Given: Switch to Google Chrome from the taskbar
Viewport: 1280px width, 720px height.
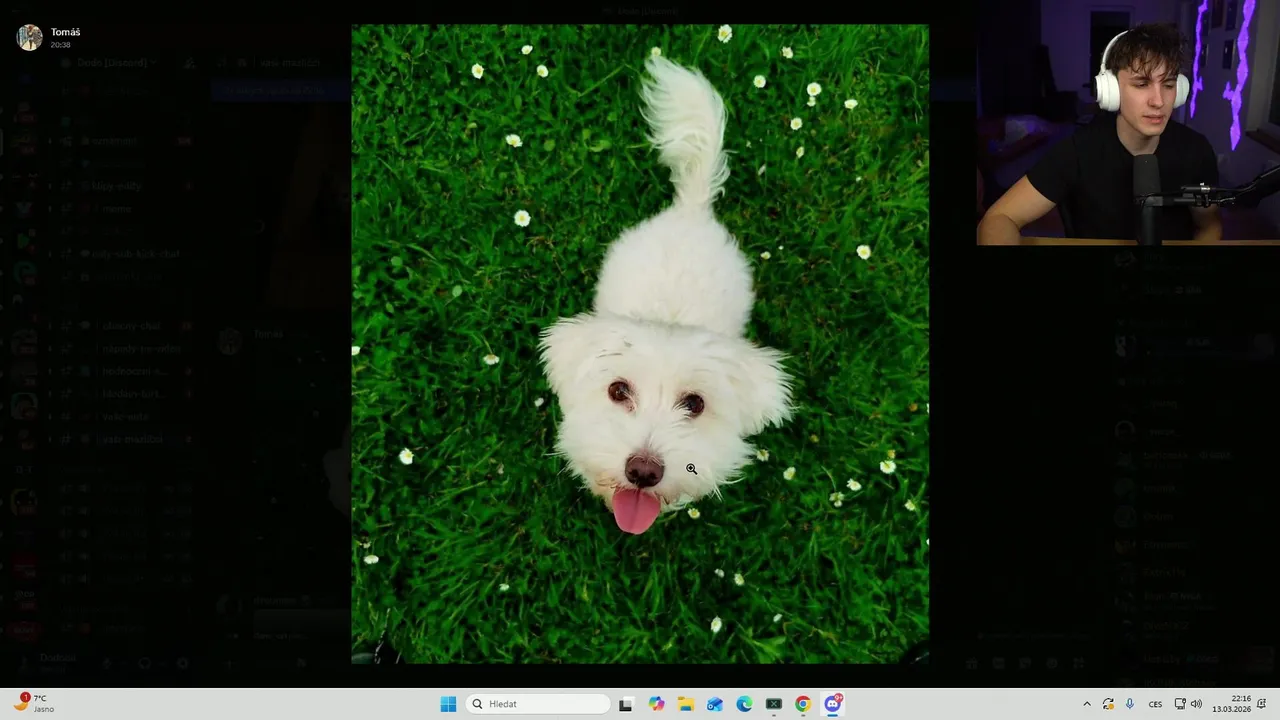Looking at the screenshot, I should tap(803, 704).
